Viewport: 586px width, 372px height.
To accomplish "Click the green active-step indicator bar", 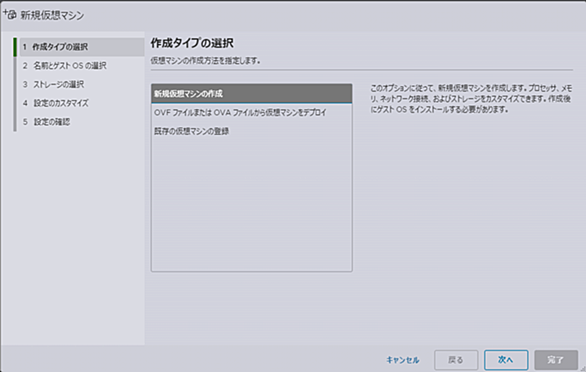I will (15, 47).
